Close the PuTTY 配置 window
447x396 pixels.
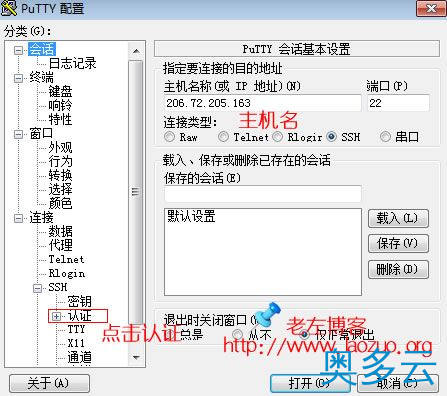[x=431, y=8]
